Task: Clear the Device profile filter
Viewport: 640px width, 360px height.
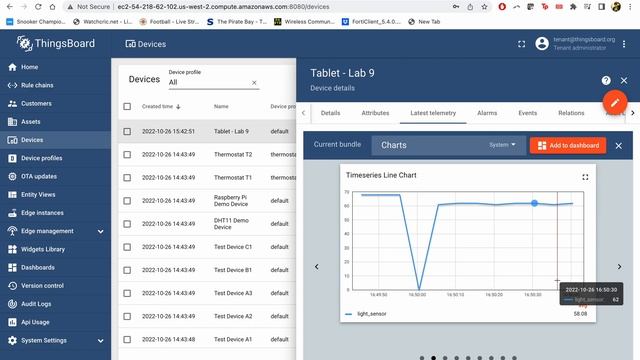Action: pyautogui.click(x=254, y=82)
